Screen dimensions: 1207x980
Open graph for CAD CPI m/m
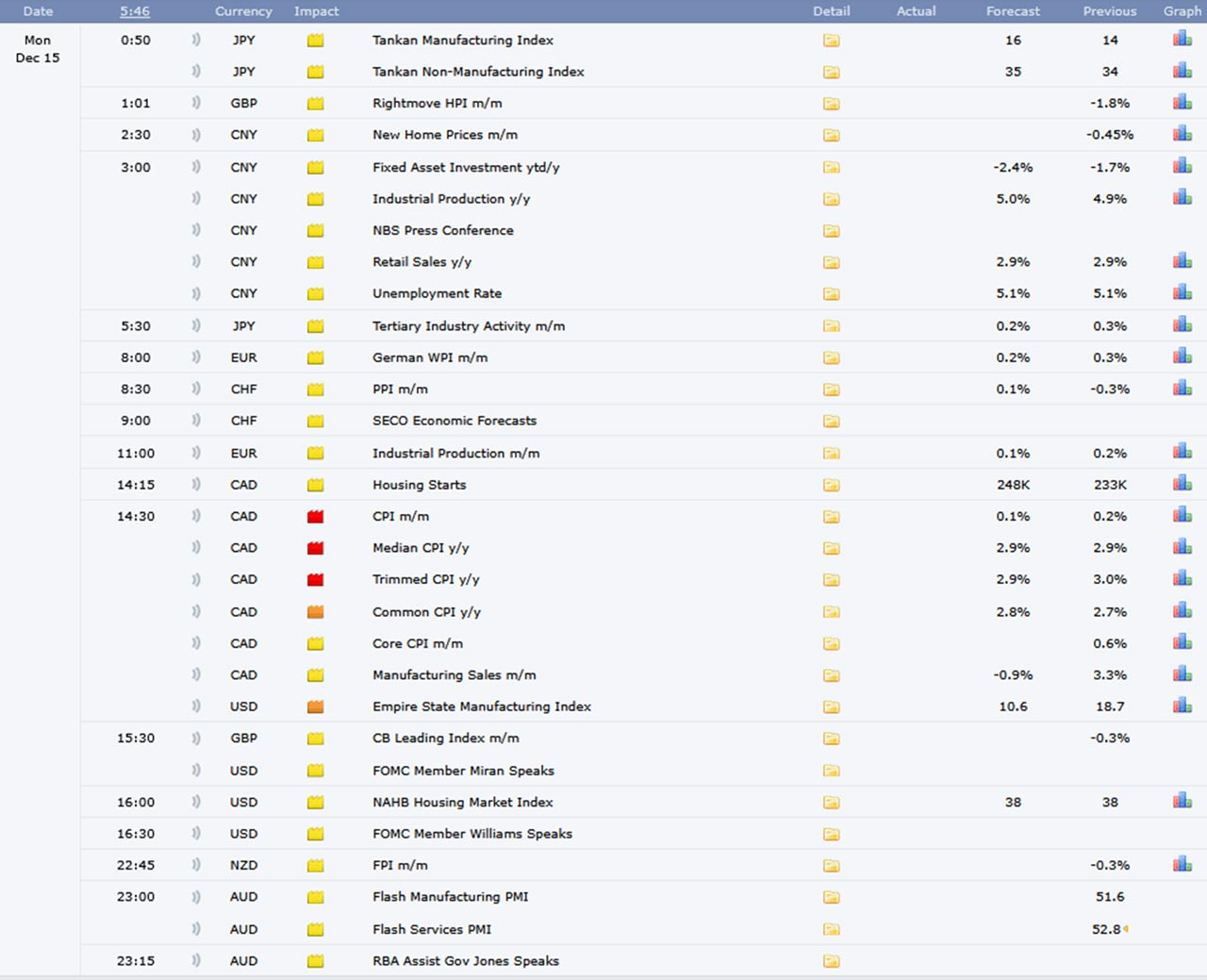1182,515
